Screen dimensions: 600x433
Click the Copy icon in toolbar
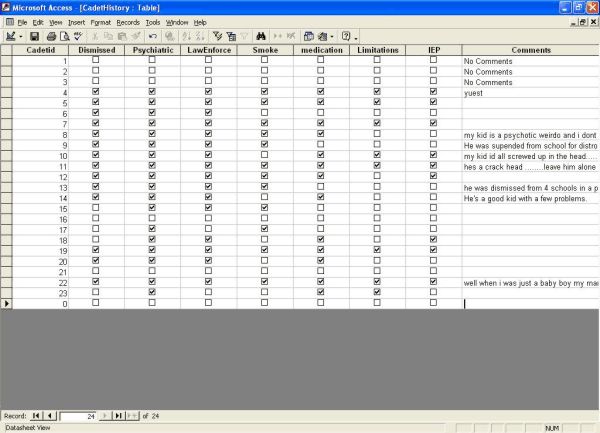(108, 36)
